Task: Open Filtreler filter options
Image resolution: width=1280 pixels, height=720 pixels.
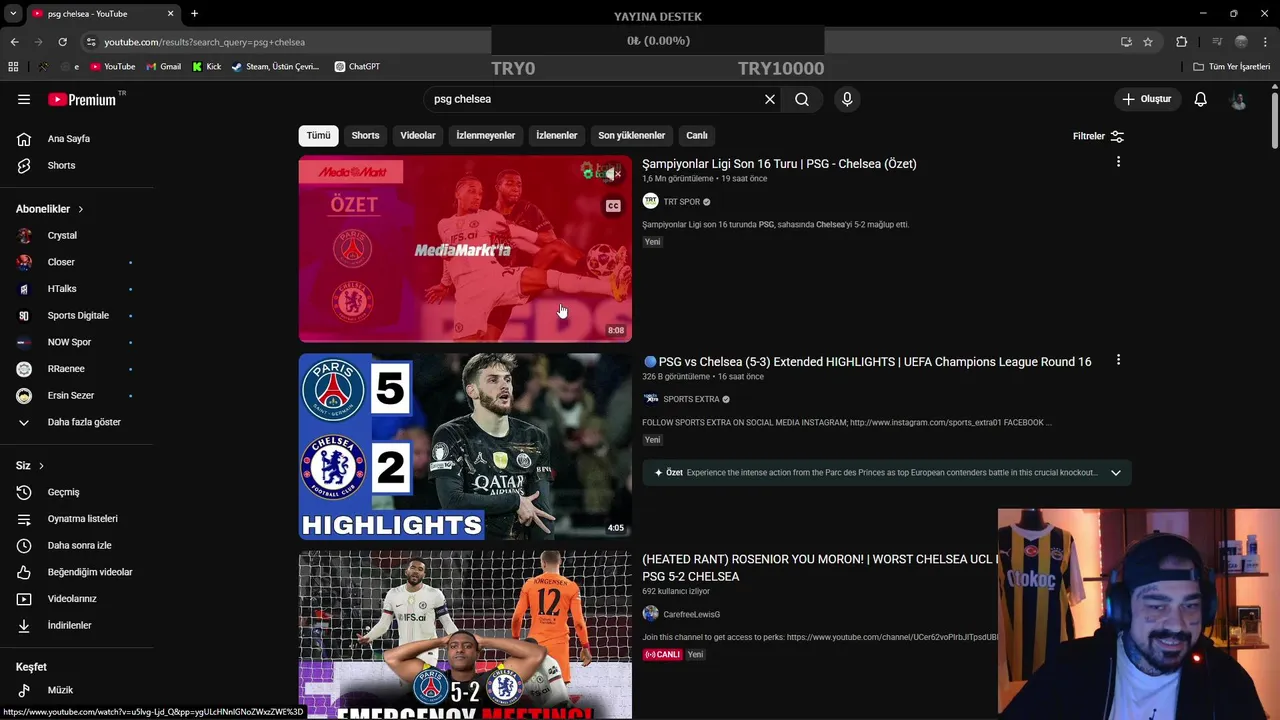Action: [x=1098, y=136]
